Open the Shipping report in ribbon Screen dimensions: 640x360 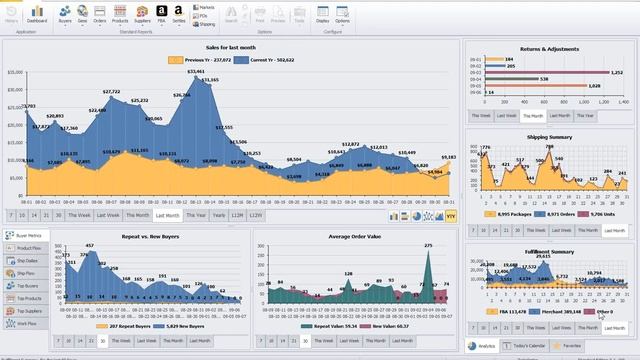pyautogui.click(x=204, y=24)
